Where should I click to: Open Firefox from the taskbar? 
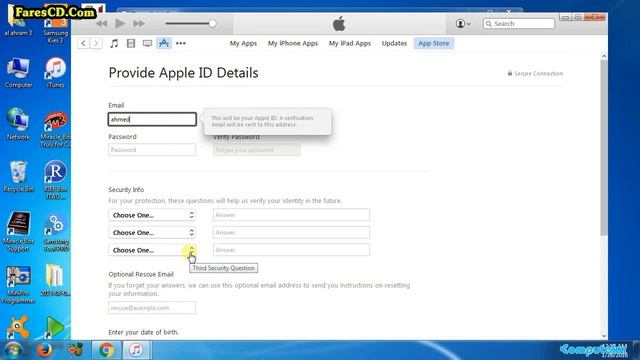[44, 350]
